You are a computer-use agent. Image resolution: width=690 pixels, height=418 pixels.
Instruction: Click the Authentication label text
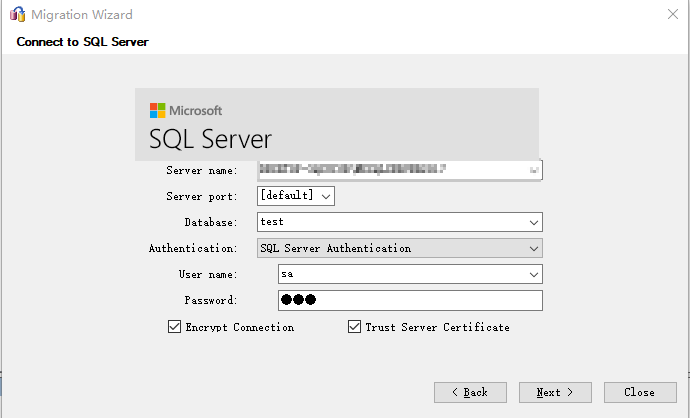[x=193, y=248]
